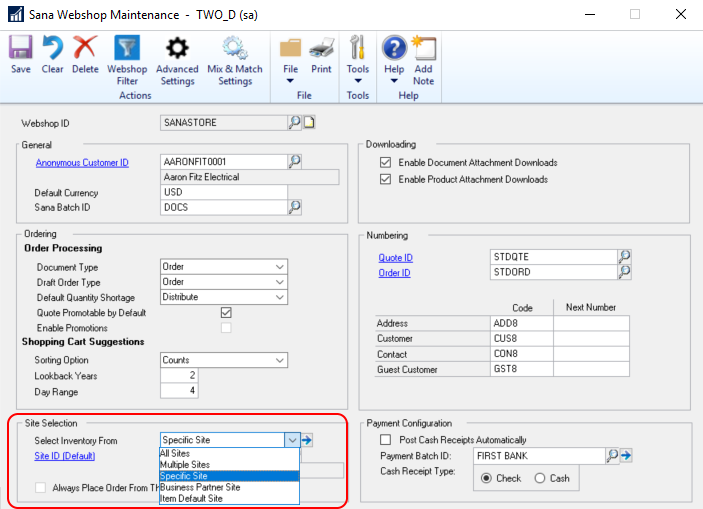Viewport: 703px width, 509px height.
Task: Click the note icon beside Webshop ID
Action: tap(309, 122)
